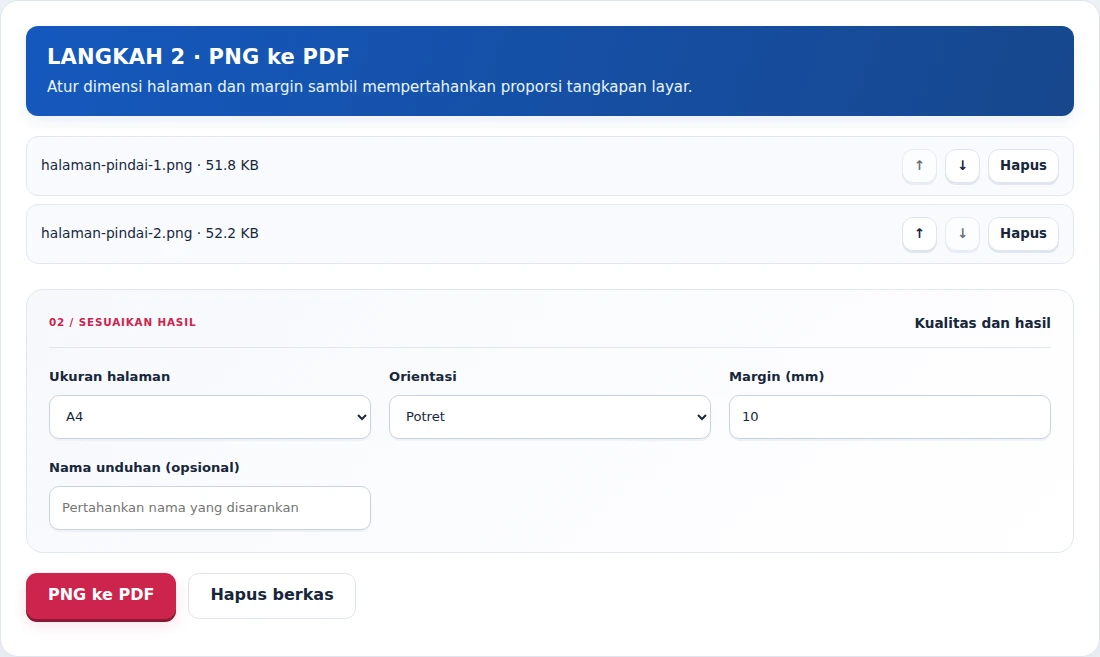
Task: Remove halaman-pindai-1.png with Hapus
Action: click(1023, 166)
